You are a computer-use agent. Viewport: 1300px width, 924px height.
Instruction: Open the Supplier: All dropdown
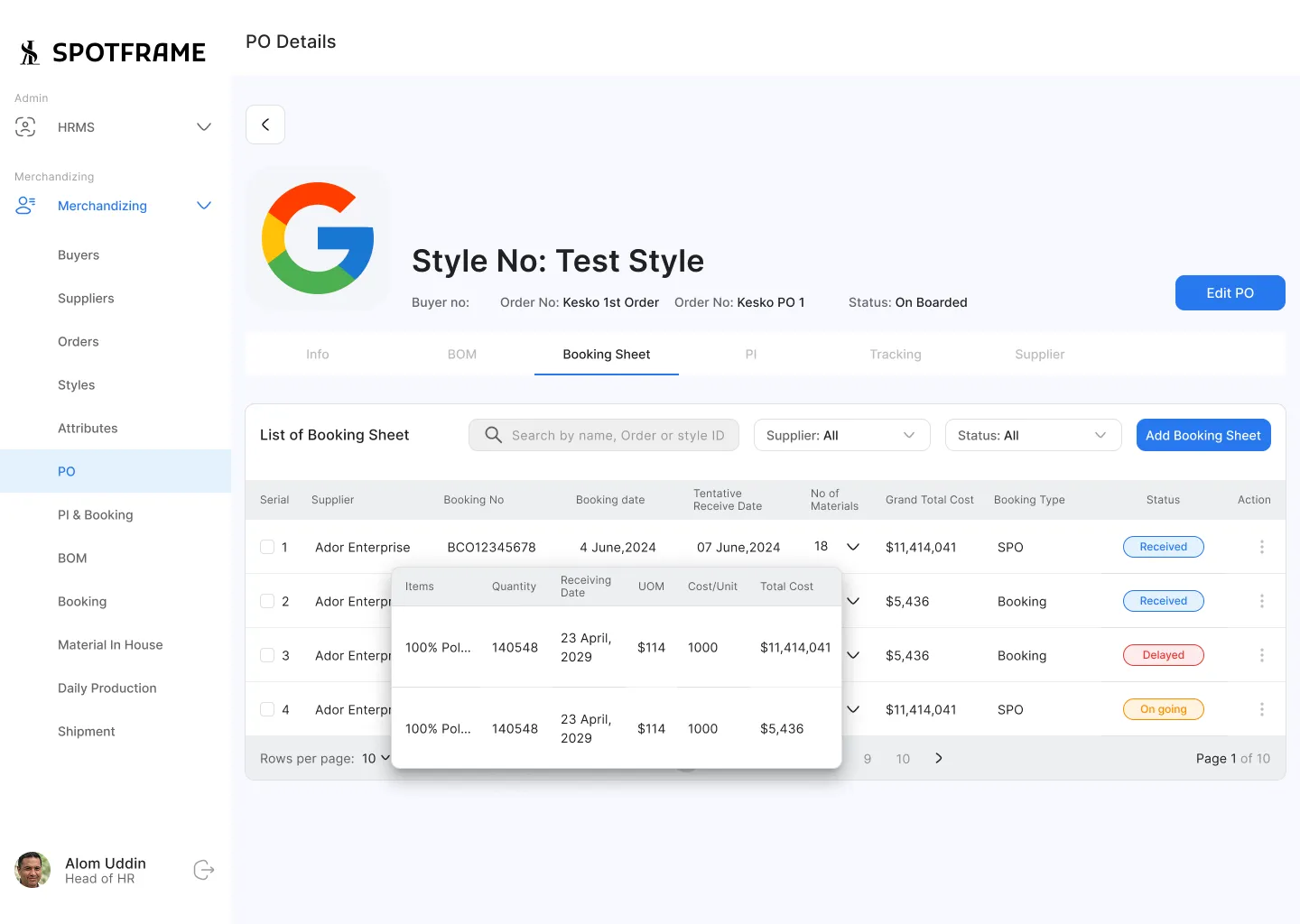pyautogui.click(x=841, y=435)
